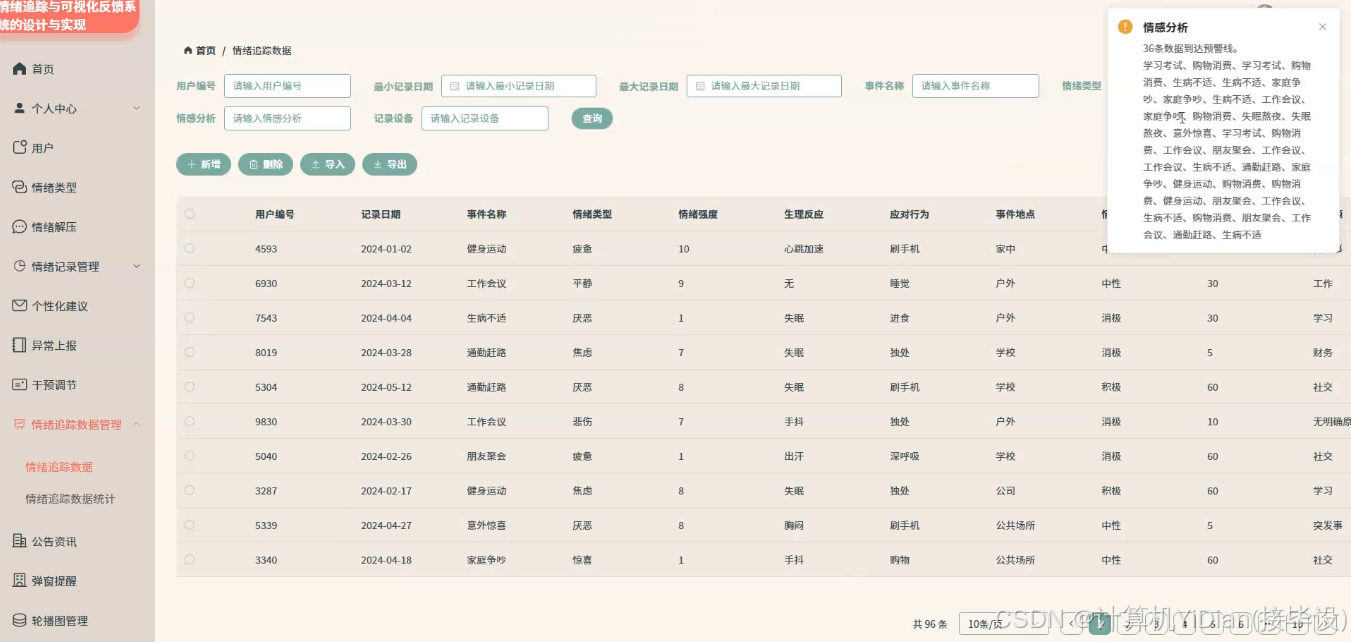The height and width of the screenshot is (642, 1351).
Task: Open the 最大记录日期 date picker field
Action: point(764,86)
